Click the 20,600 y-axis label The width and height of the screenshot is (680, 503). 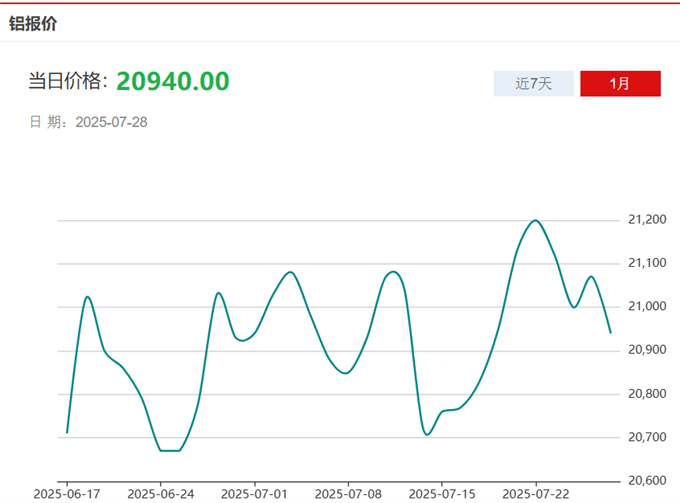click(x=646, y=481)
